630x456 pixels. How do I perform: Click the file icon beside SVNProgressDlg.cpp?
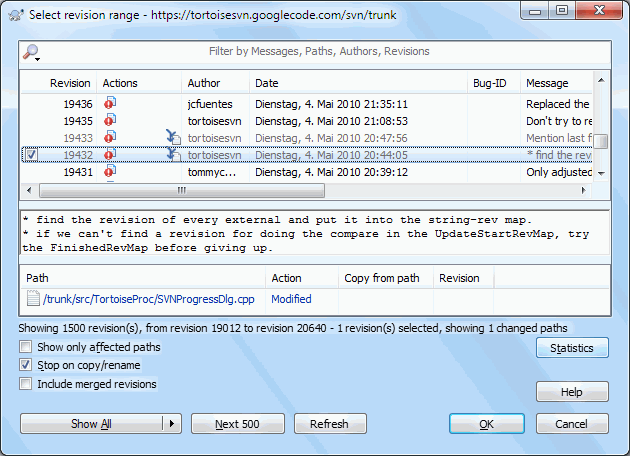tap(33, 299)
